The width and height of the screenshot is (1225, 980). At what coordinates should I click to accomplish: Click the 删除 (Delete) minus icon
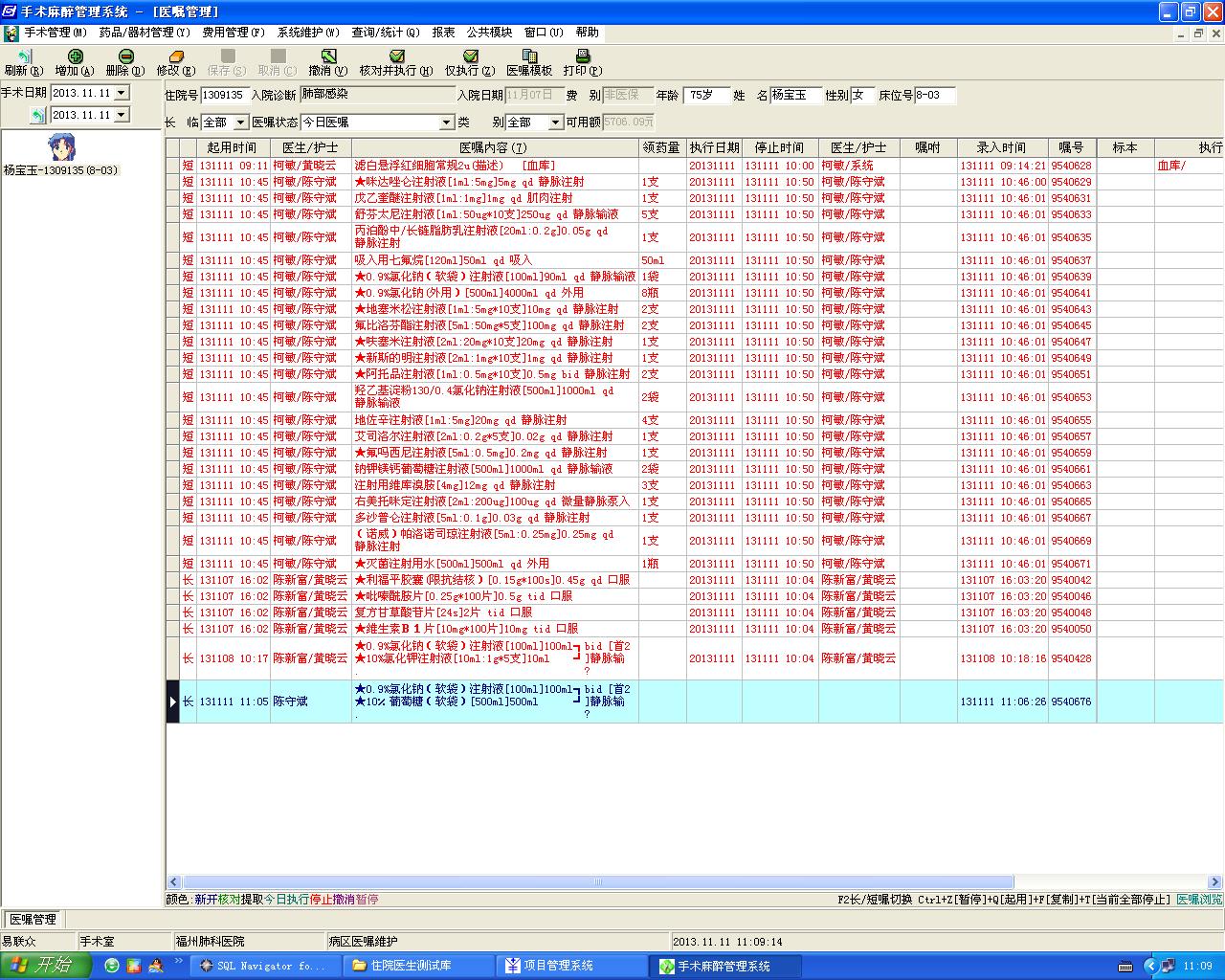(x=125, y=56)
